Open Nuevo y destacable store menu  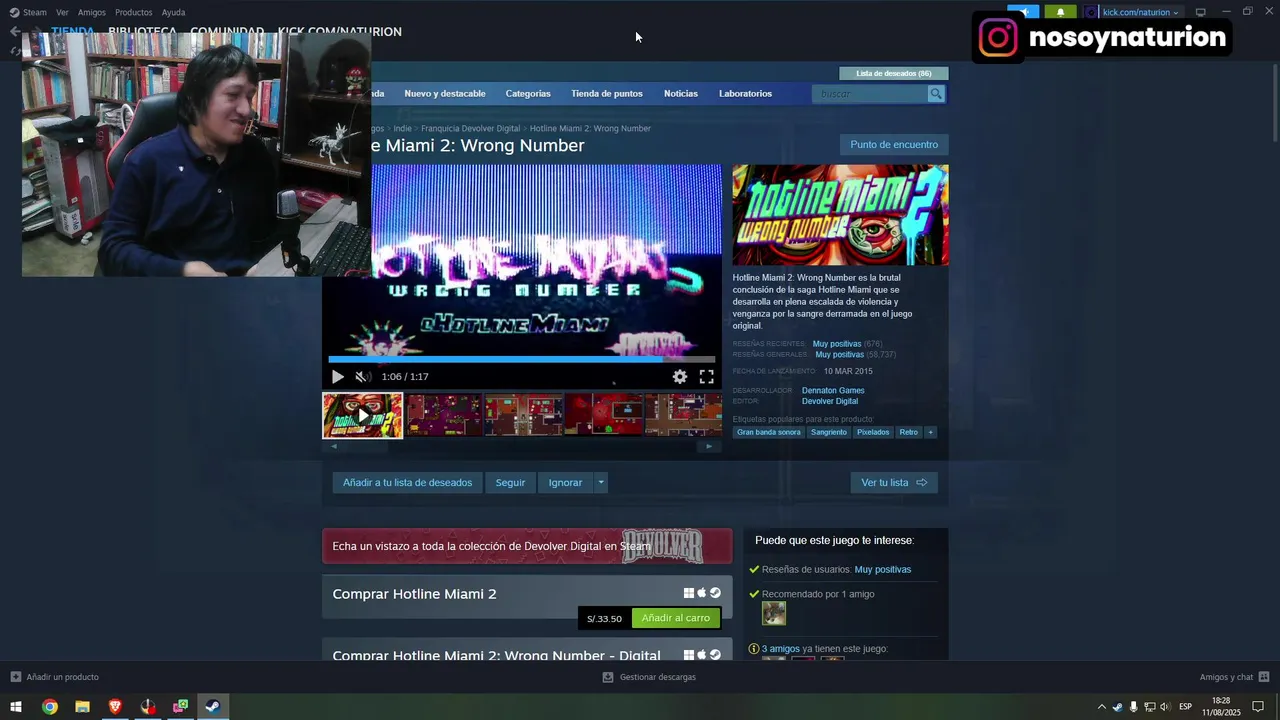click(x=445, y=93)
